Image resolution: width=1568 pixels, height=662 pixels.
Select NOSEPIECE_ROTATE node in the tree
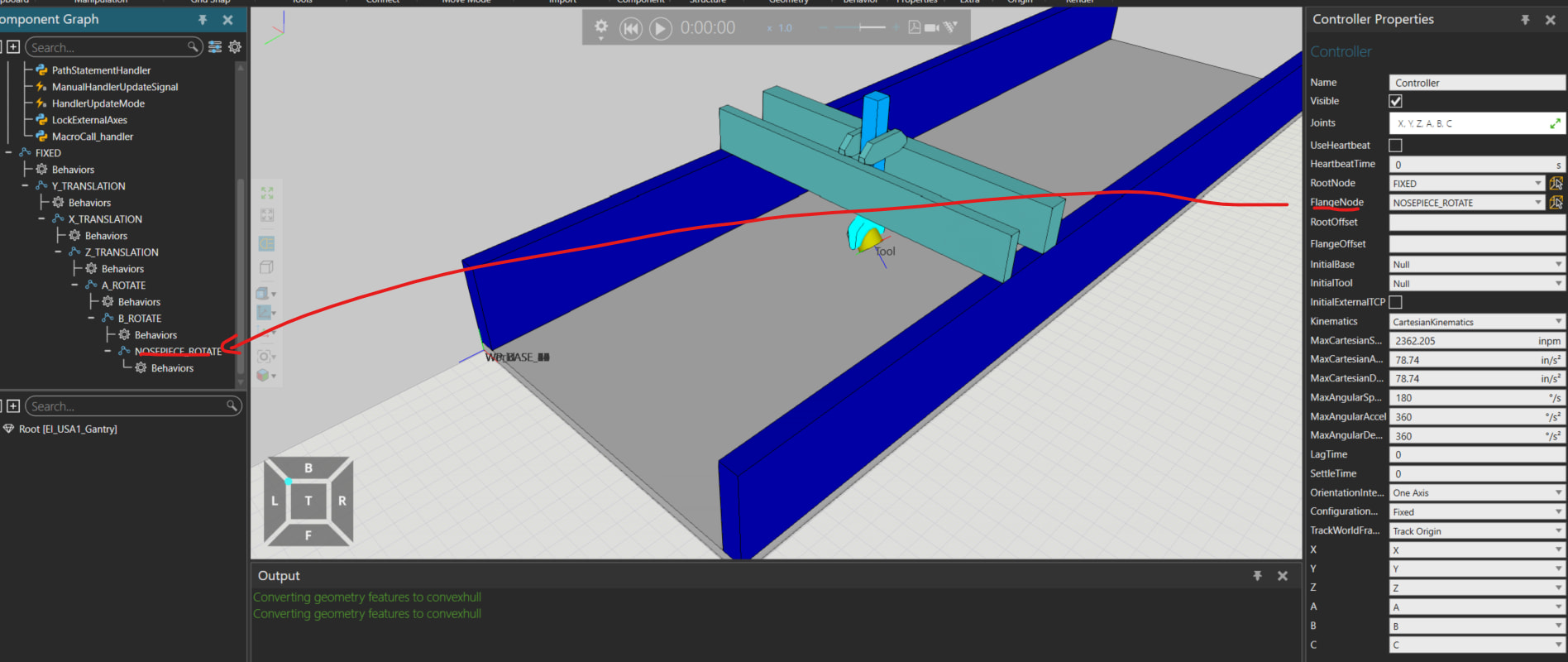(178, 352)
